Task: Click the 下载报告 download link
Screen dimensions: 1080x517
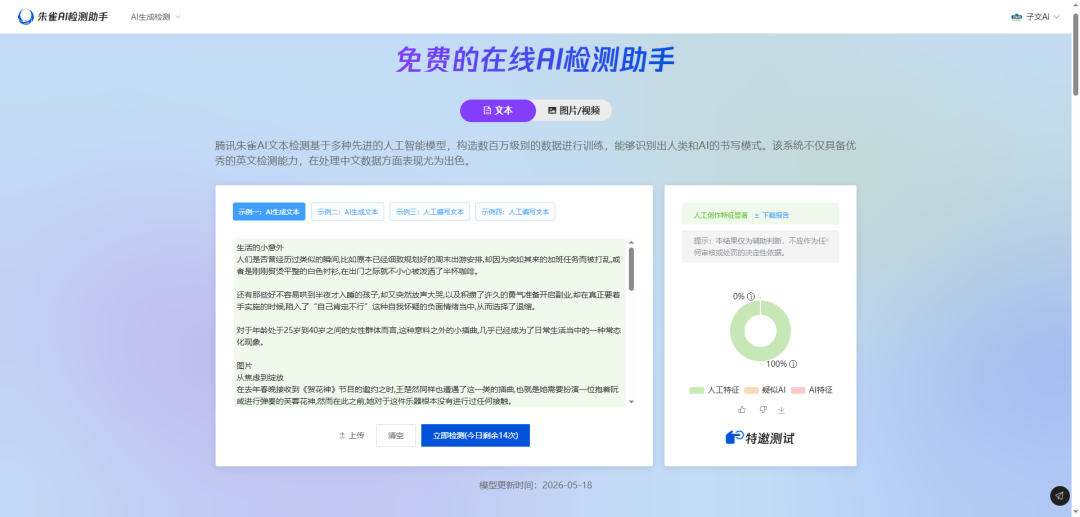Action: pos(771,215)
